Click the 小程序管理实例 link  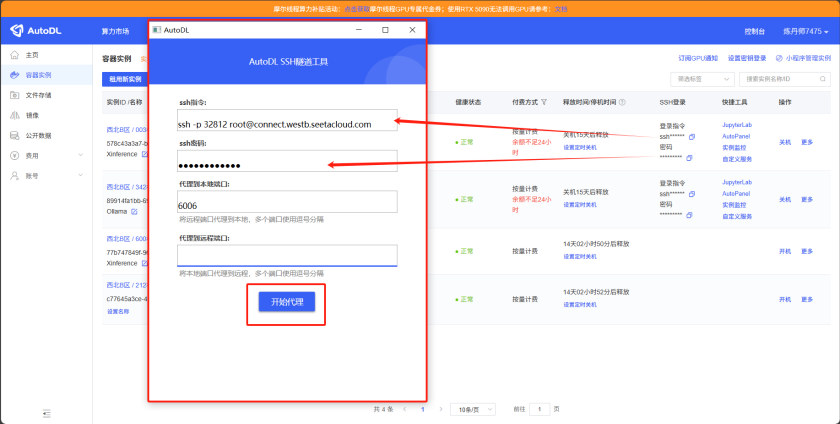(804, 58)
